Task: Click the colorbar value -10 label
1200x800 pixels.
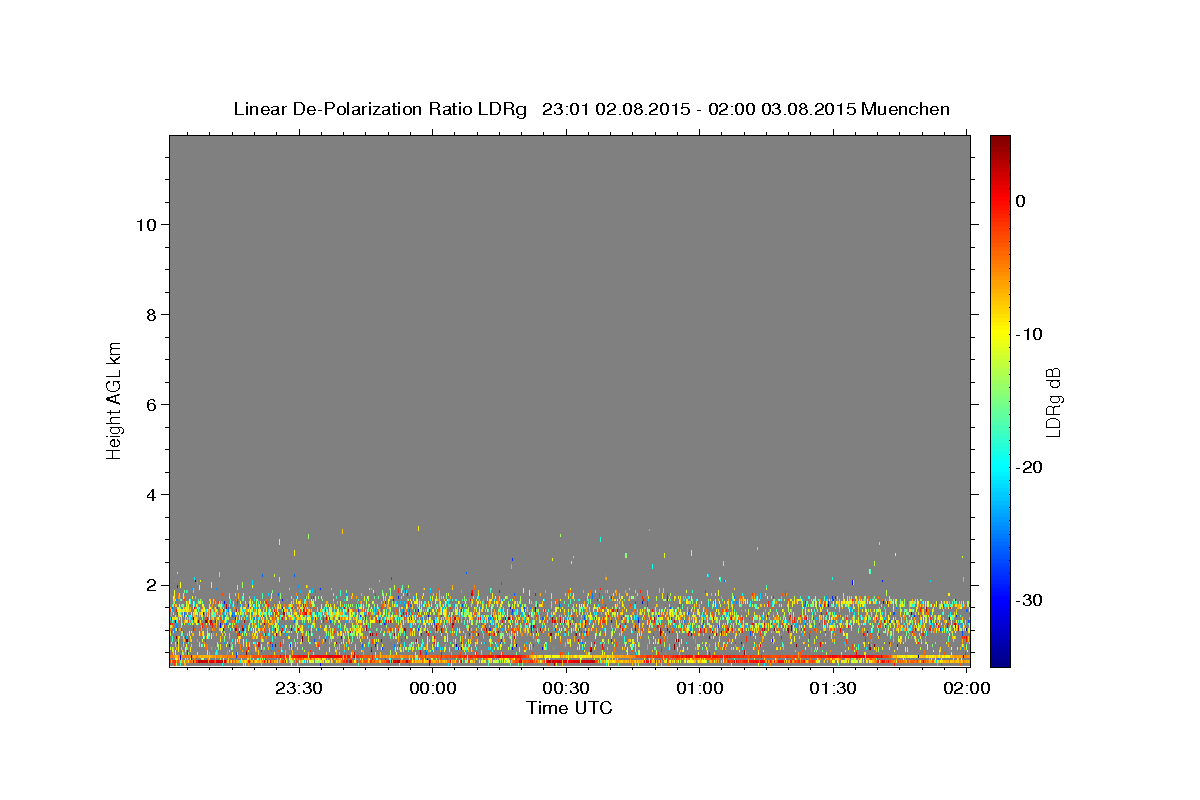Action: pos(1030,334)
